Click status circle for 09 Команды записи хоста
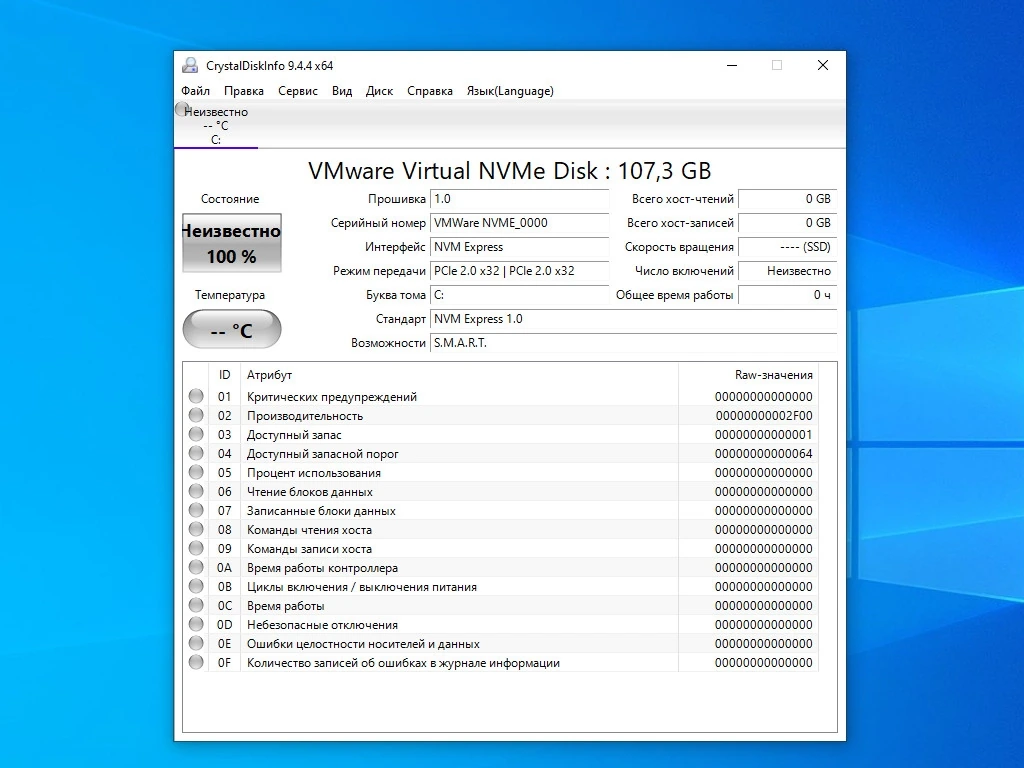 tap(196, 547)
